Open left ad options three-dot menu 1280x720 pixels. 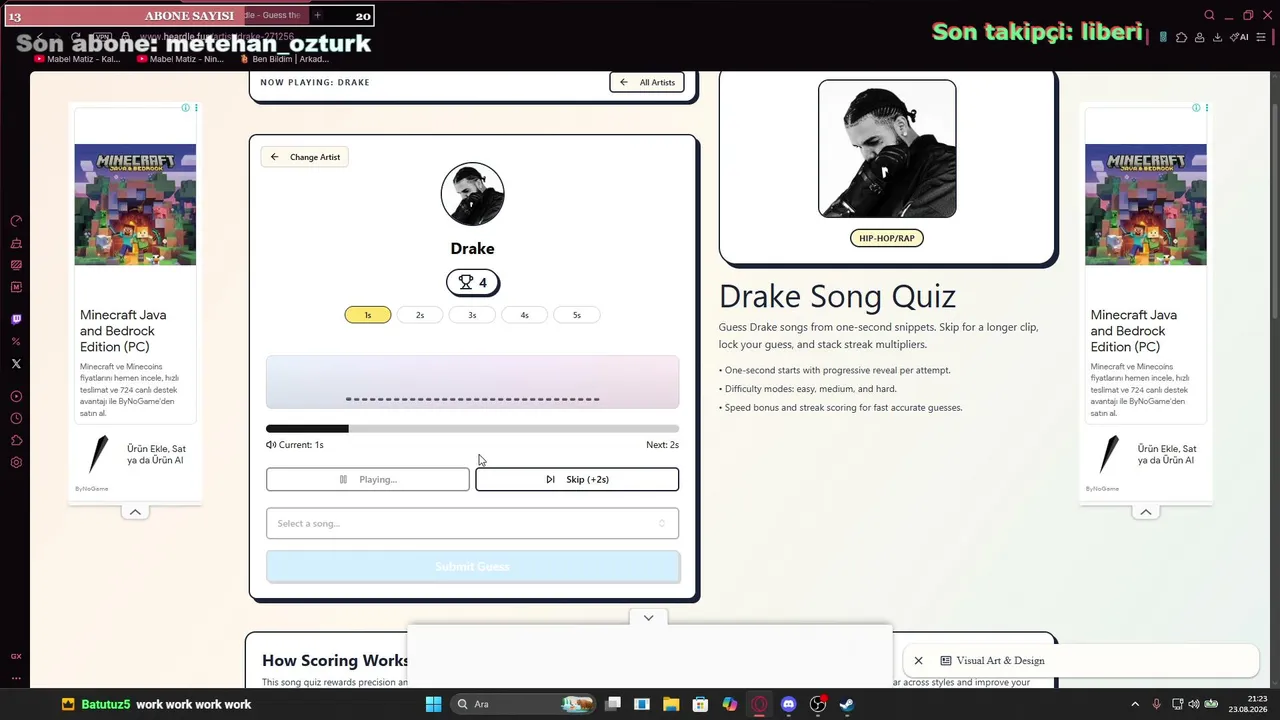(196, 108)
